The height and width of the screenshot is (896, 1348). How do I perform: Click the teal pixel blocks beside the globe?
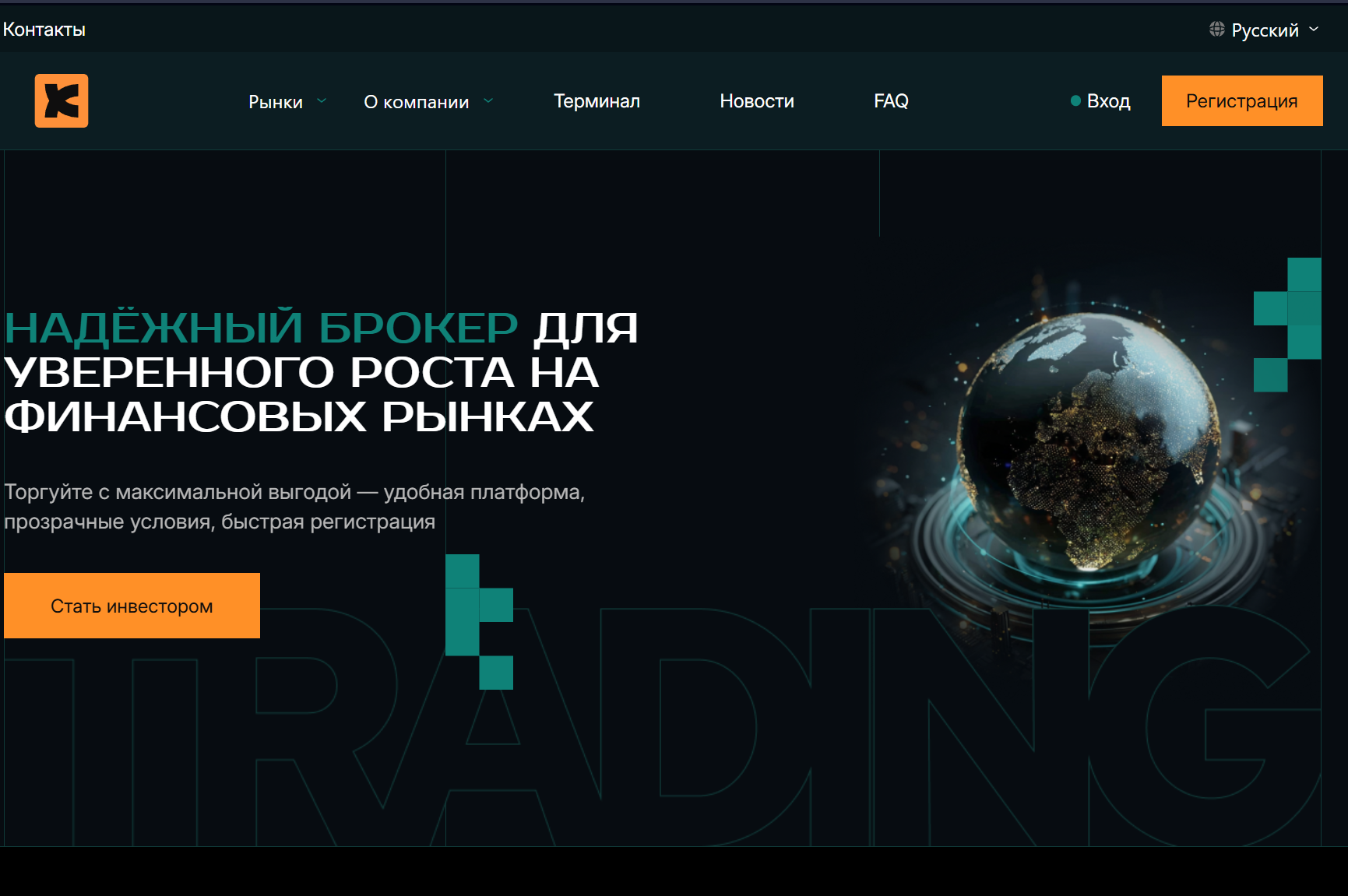(x=1289, y=325)
